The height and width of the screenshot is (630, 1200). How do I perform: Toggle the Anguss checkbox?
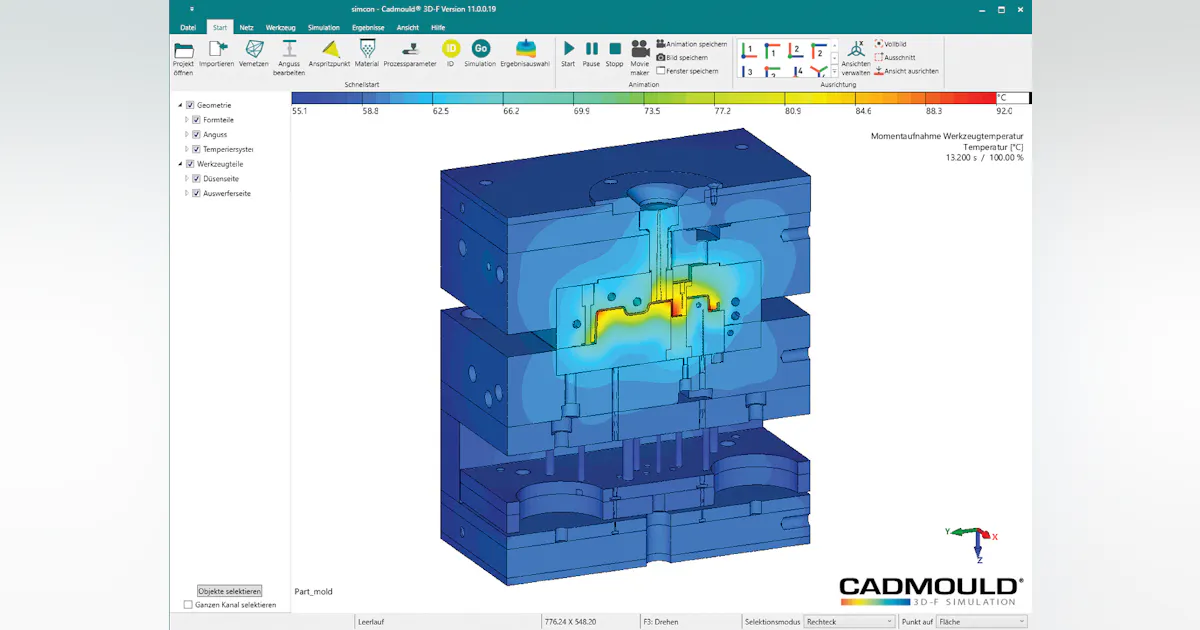pyautogui.click(x=196, y=134)
